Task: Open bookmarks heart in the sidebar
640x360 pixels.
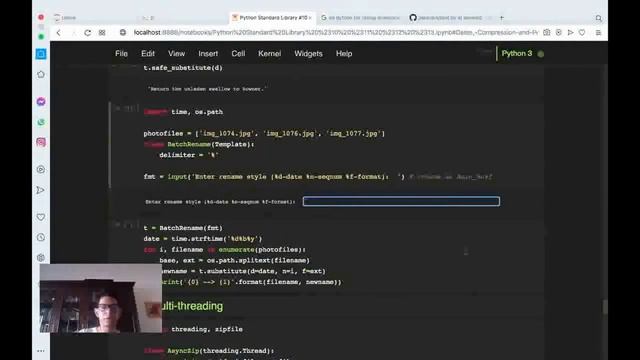Action: coord(41,217)
